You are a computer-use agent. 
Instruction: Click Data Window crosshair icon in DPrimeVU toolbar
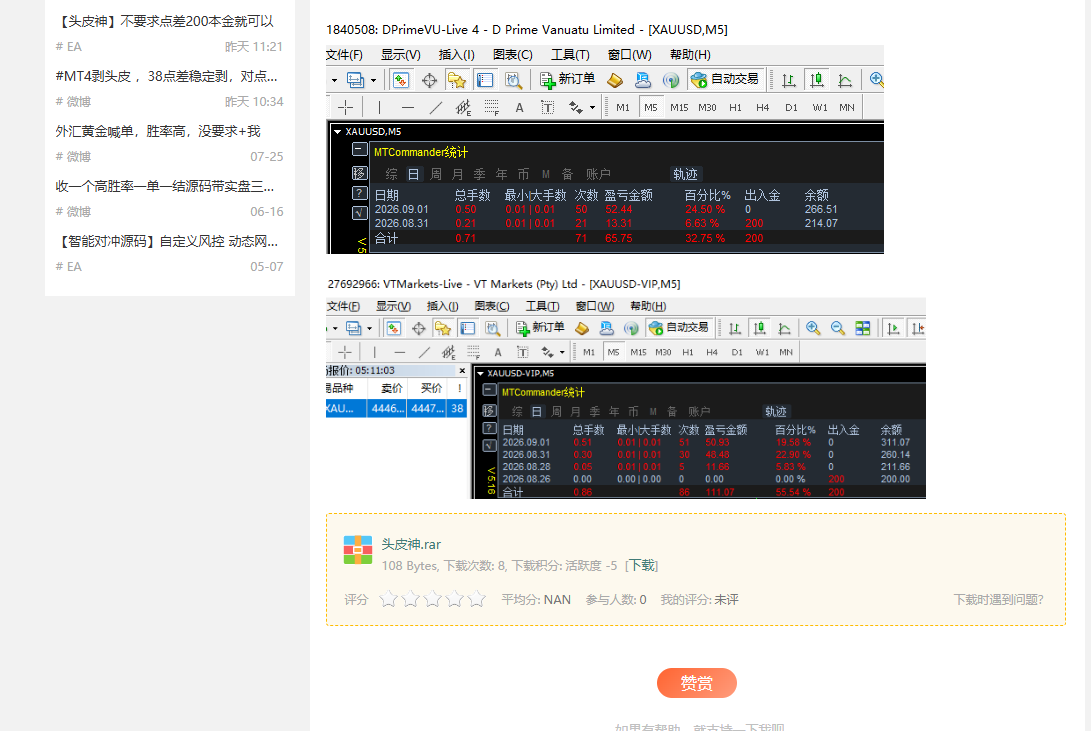coord(429,80)
